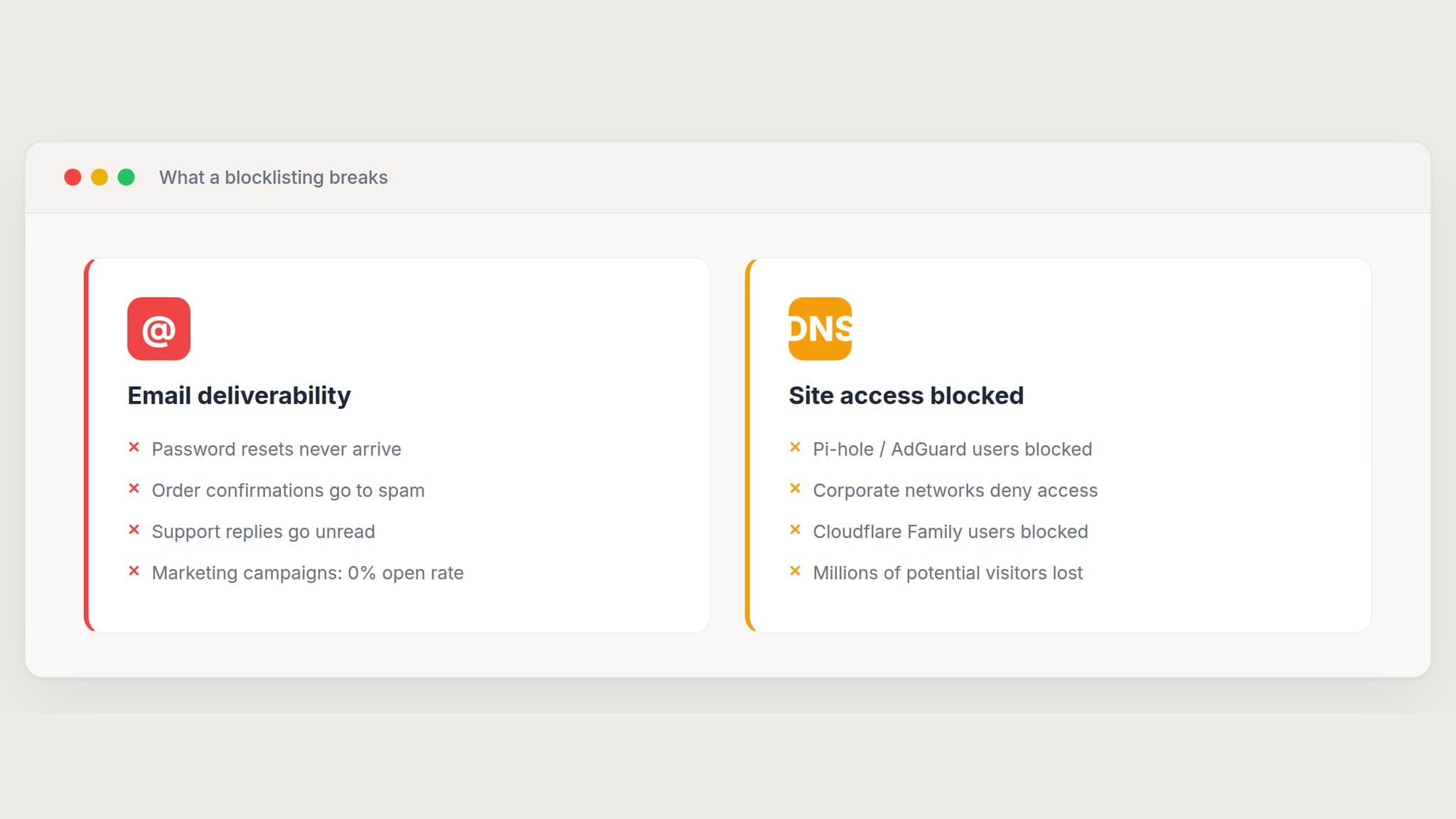Select the Site access blocked heading
This screenshot has height=819, width=1456.
pos(906,395)
